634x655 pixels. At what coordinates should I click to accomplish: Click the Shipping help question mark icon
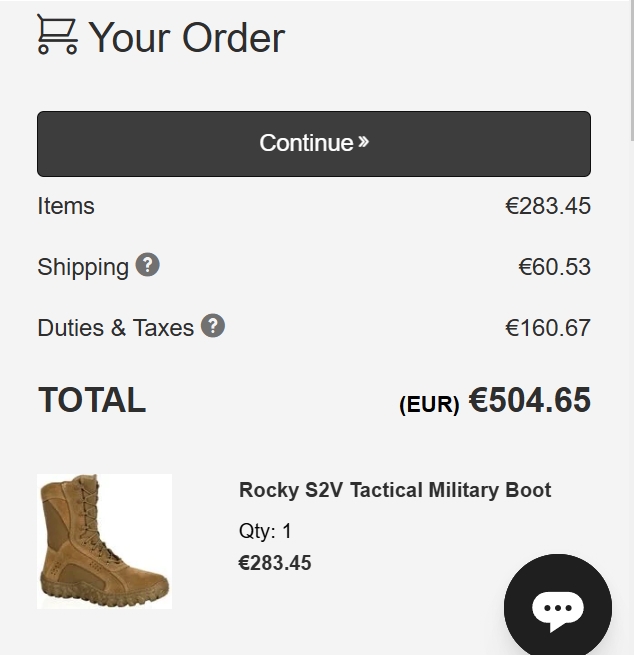(x=147, y=265)
